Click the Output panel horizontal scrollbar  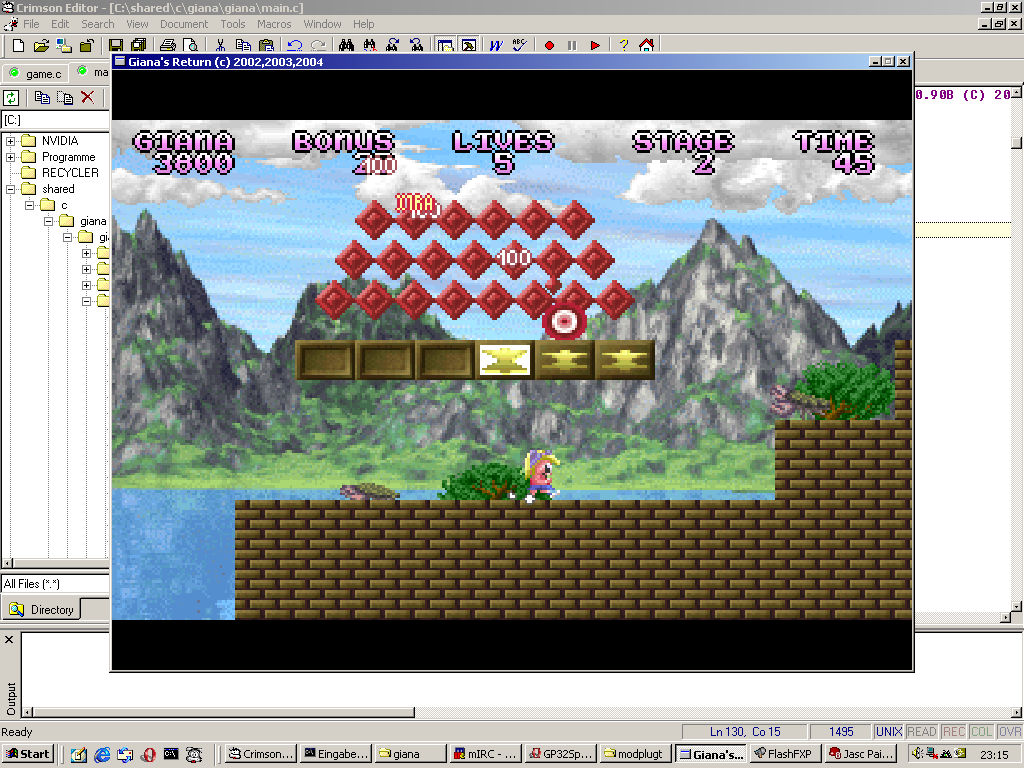pyautogui.click(x=224, y=712)
